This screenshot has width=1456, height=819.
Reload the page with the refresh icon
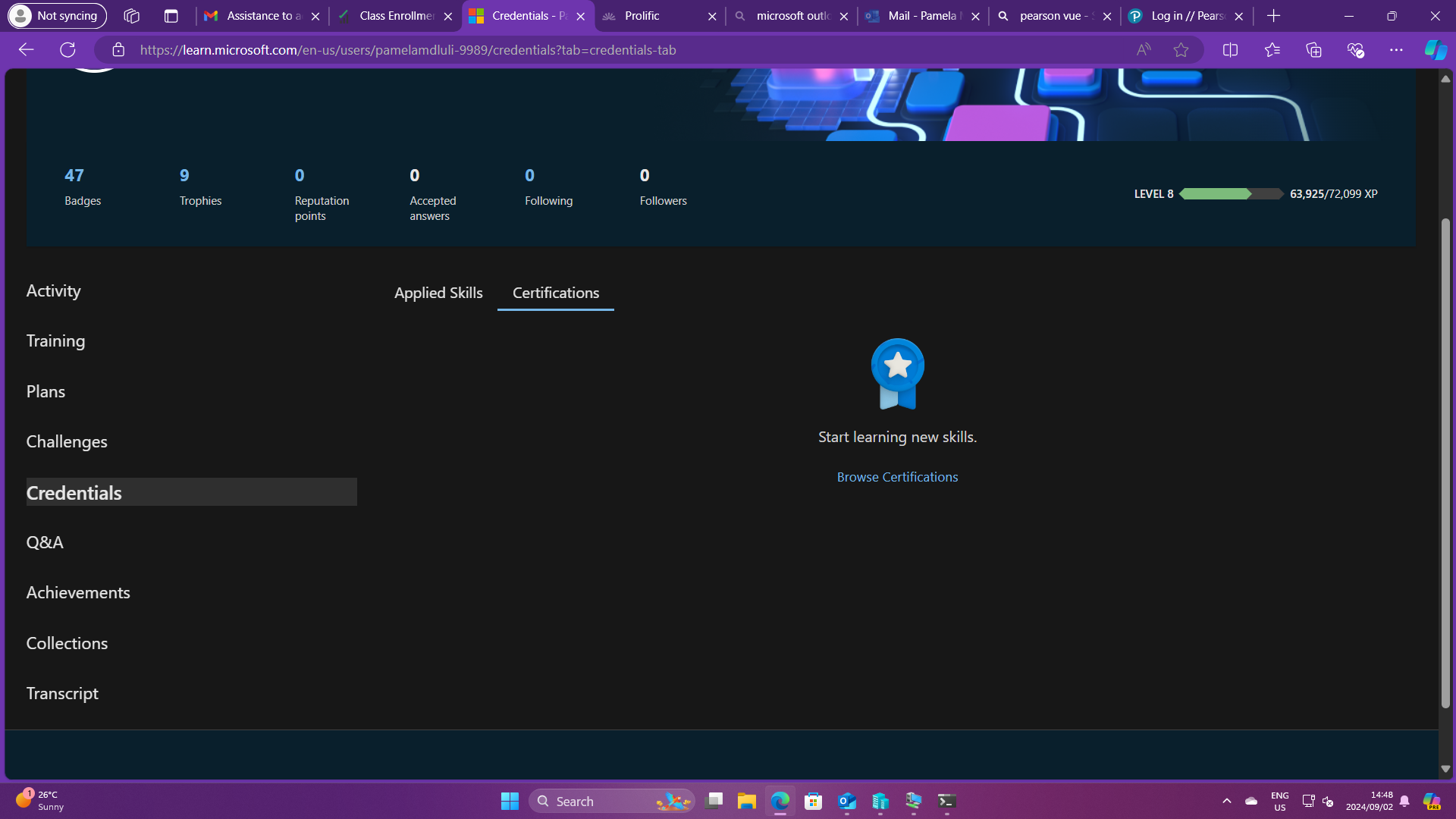67,50
